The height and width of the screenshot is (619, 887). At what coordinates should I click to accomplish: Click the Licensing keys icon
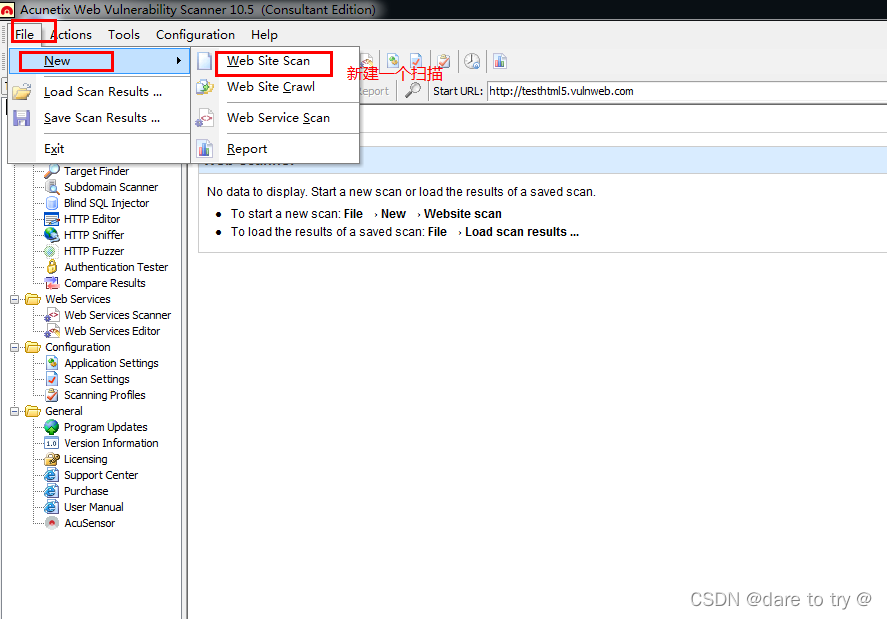[52, 459]
